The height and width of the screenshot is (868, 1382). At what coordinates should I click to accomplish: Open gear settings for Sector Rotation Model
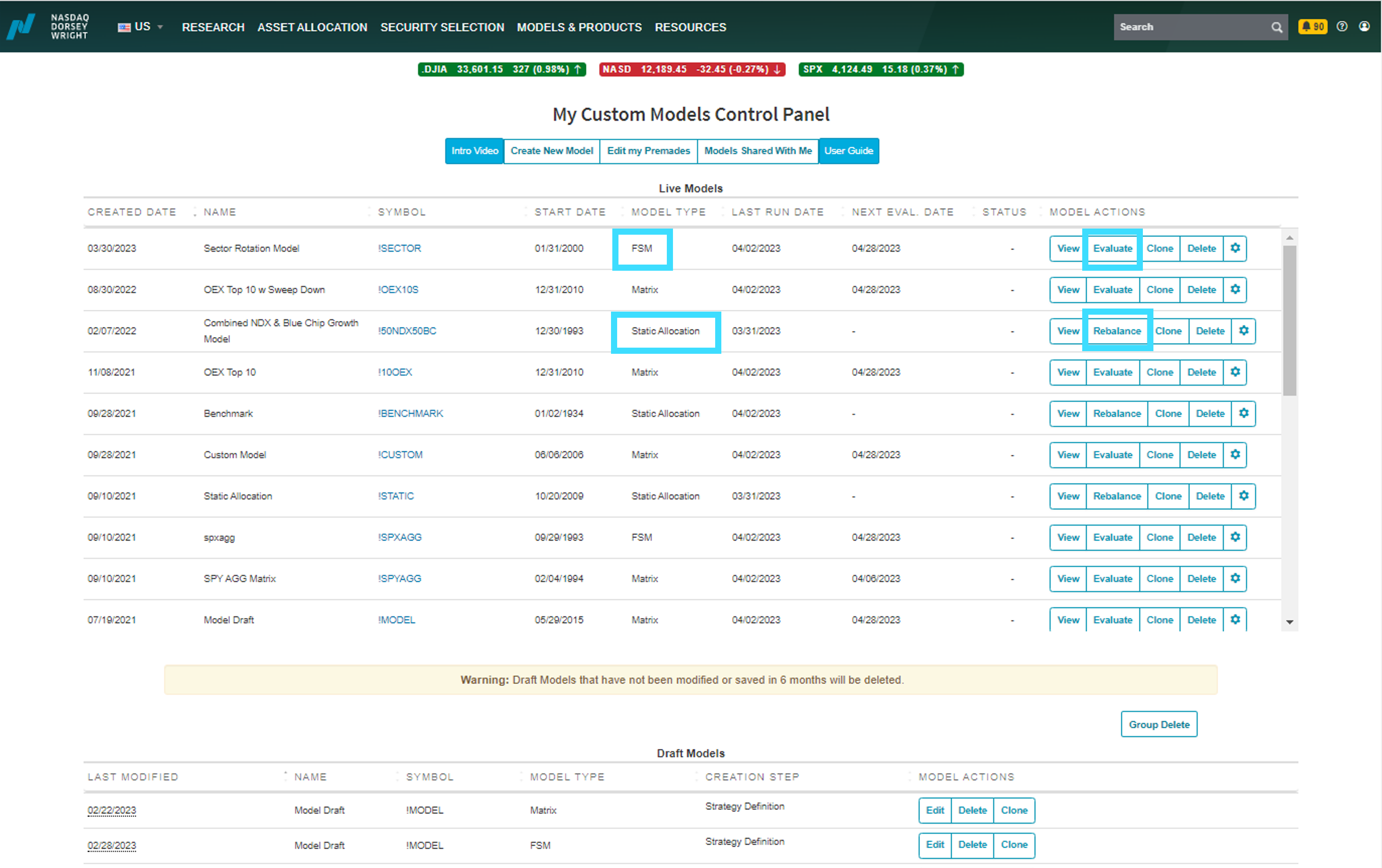[x=1234, y=248]
